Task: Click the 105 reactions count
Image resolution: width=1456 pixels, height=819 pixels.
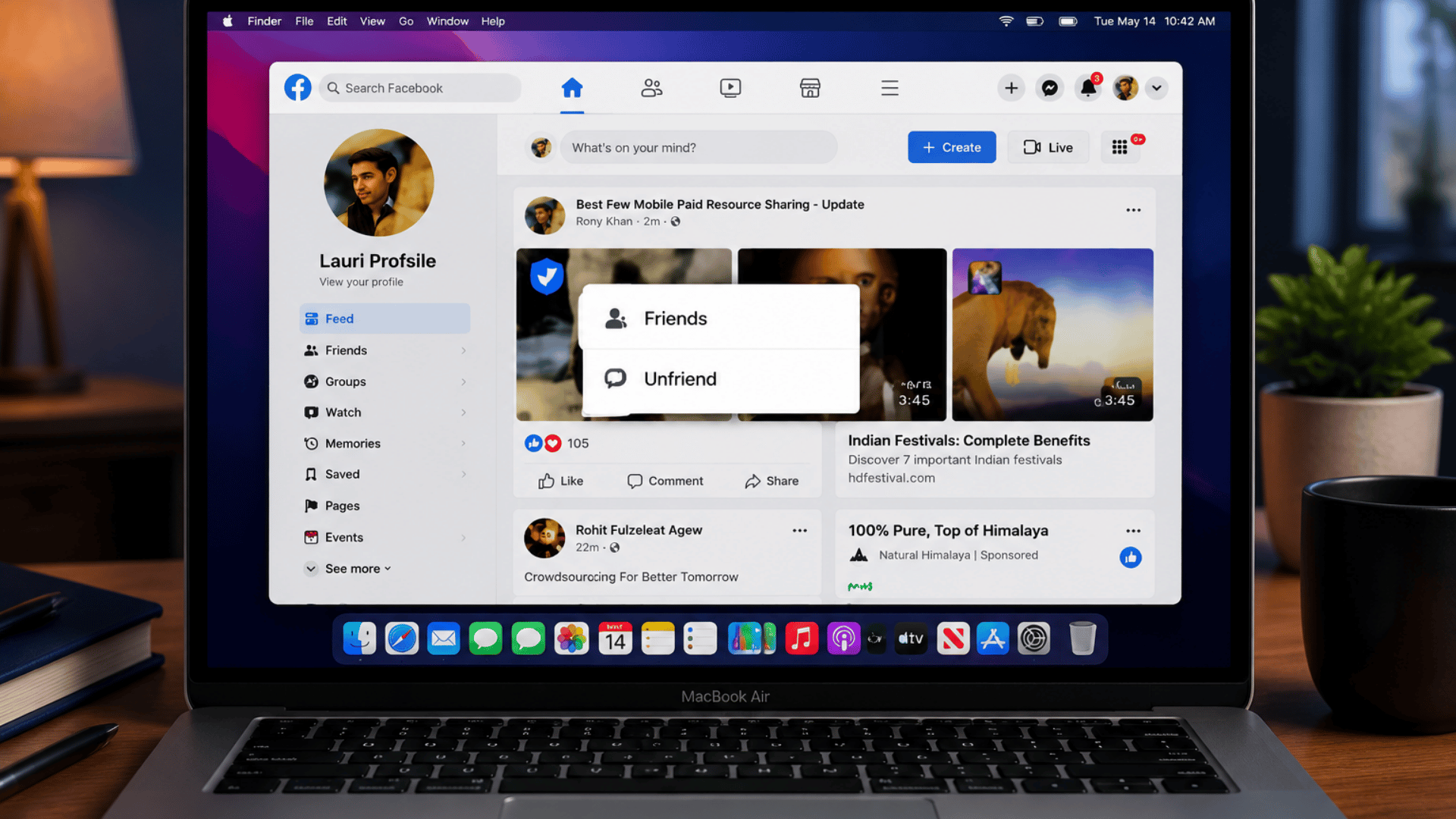Action: (x=578, y=443)
